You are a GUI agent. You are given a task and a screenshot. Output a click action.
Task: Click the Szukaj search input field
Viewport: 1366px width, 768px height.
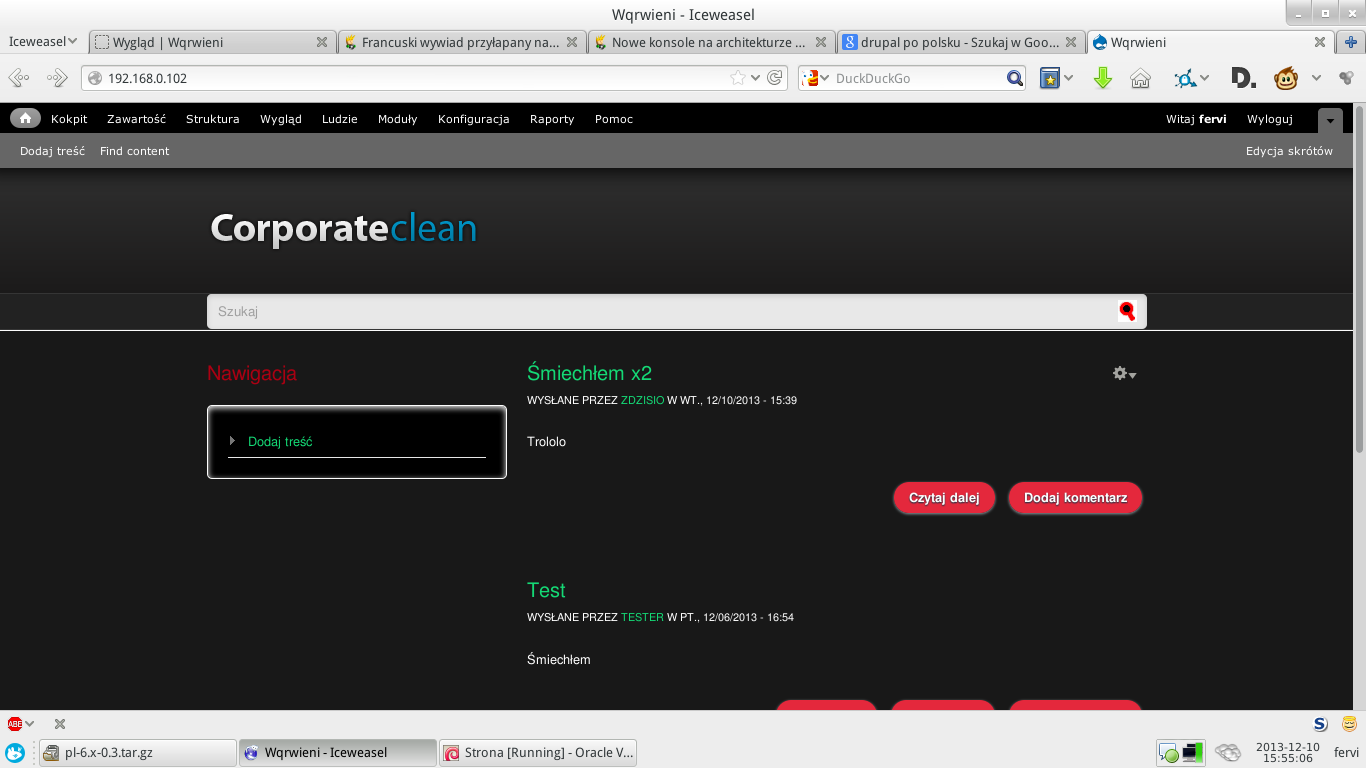(660, 311)
